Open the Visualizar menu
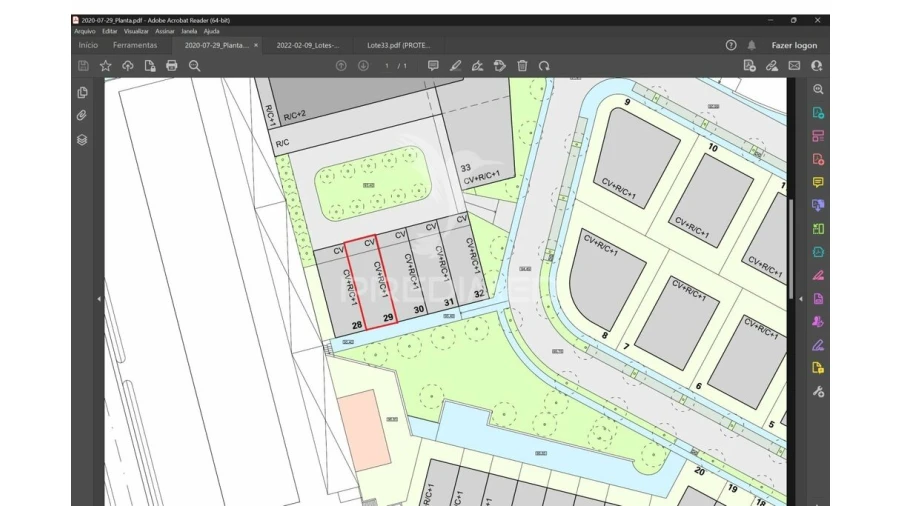Viewport: 900px width, 506px height. coord(136,31)
